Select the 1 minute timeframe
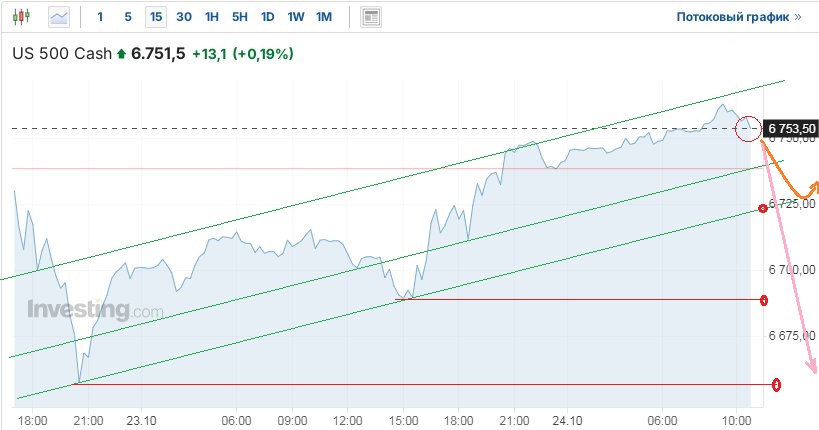Image resolution: width=819 pixels, height=430 pixels. coord(100,17)
